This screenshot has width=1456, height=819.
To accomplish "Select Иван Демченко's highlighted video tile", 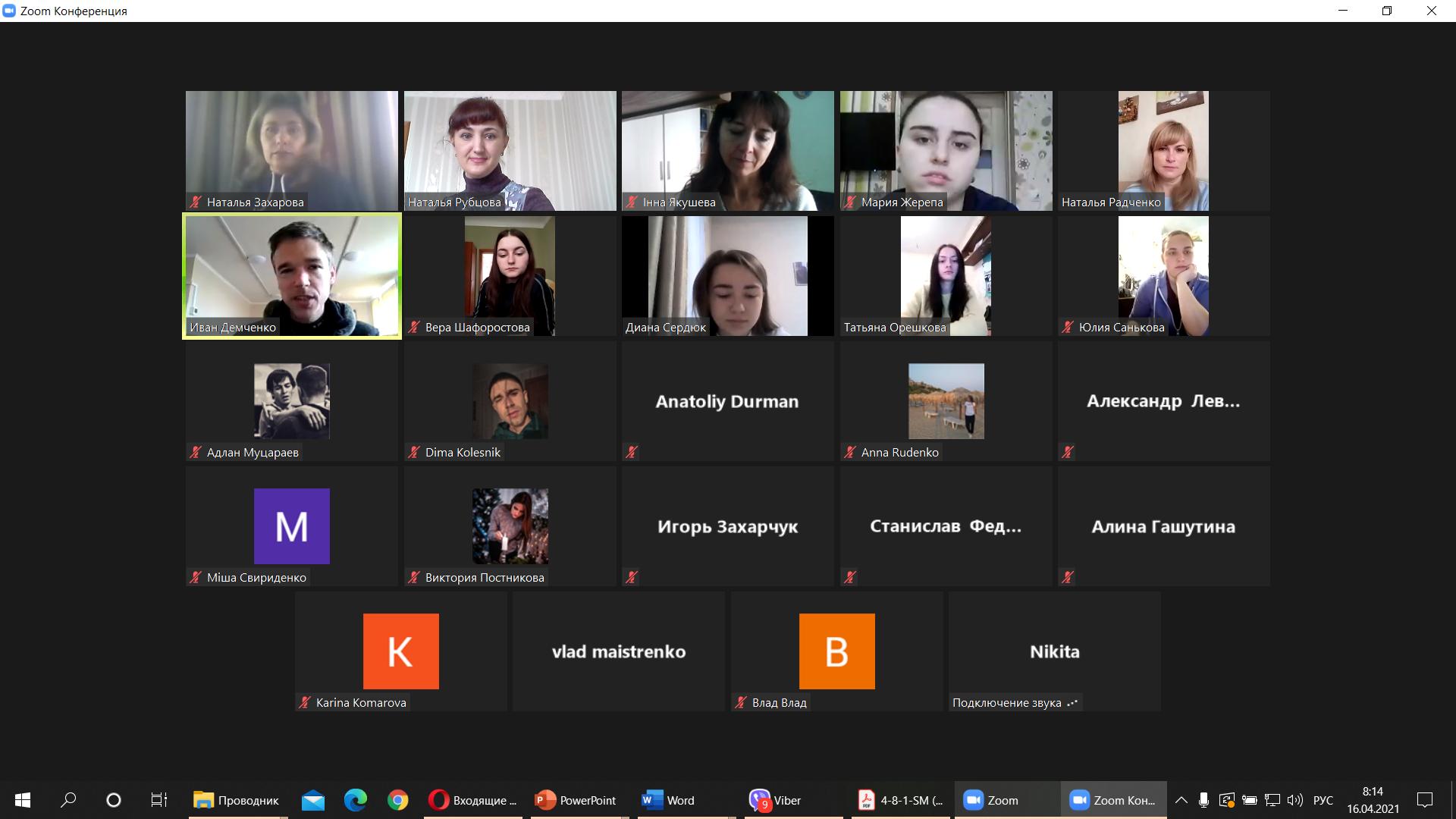I will tap(292, 276).
